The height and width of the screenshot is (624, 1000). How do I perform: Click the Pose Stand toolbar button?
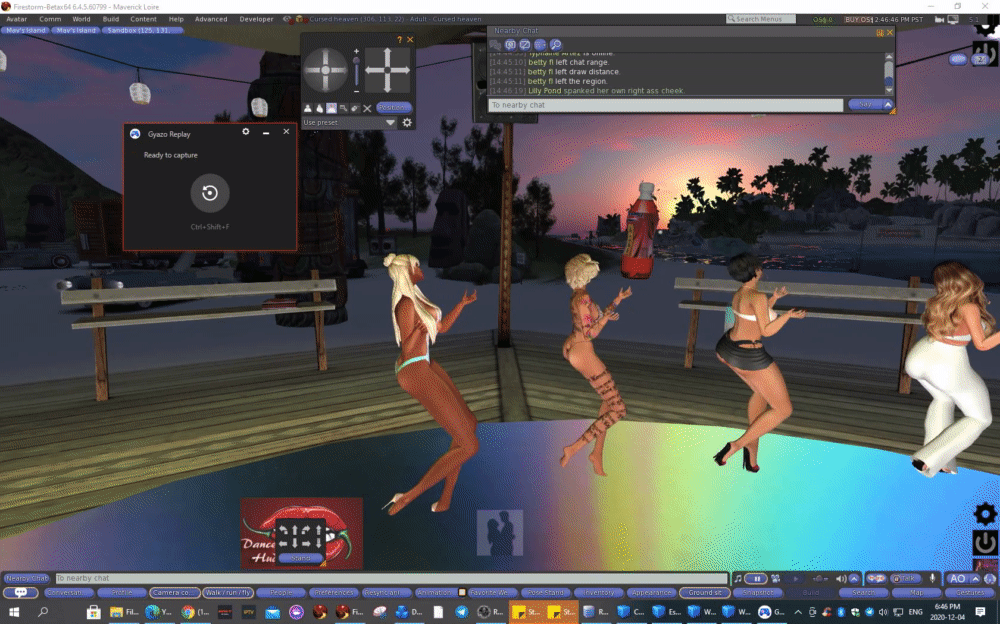pos(547,593)
